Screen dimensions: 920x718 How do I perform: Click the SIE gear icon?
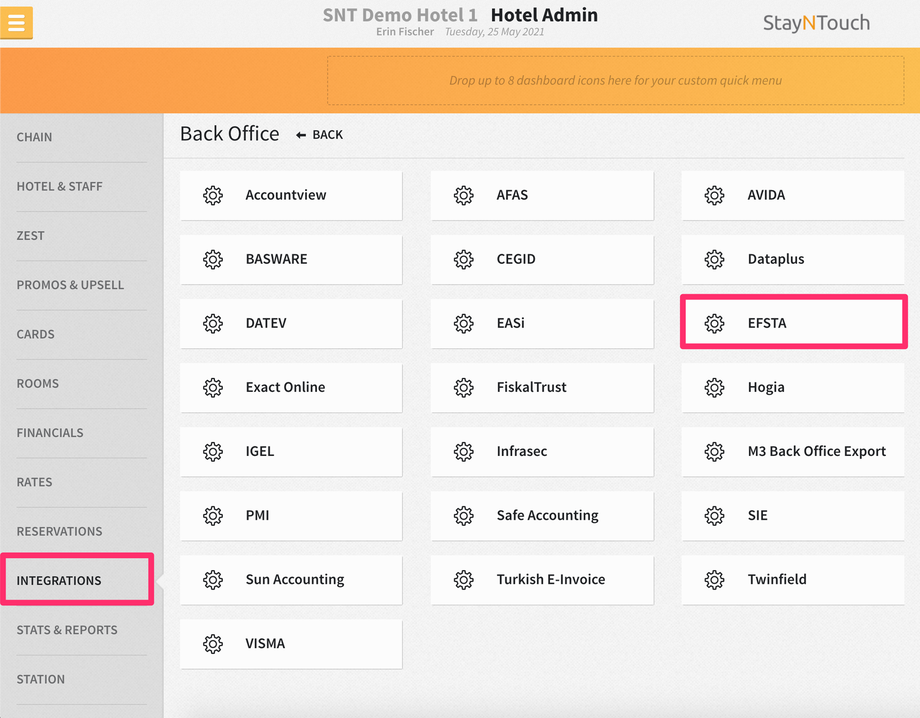(714, 516)
